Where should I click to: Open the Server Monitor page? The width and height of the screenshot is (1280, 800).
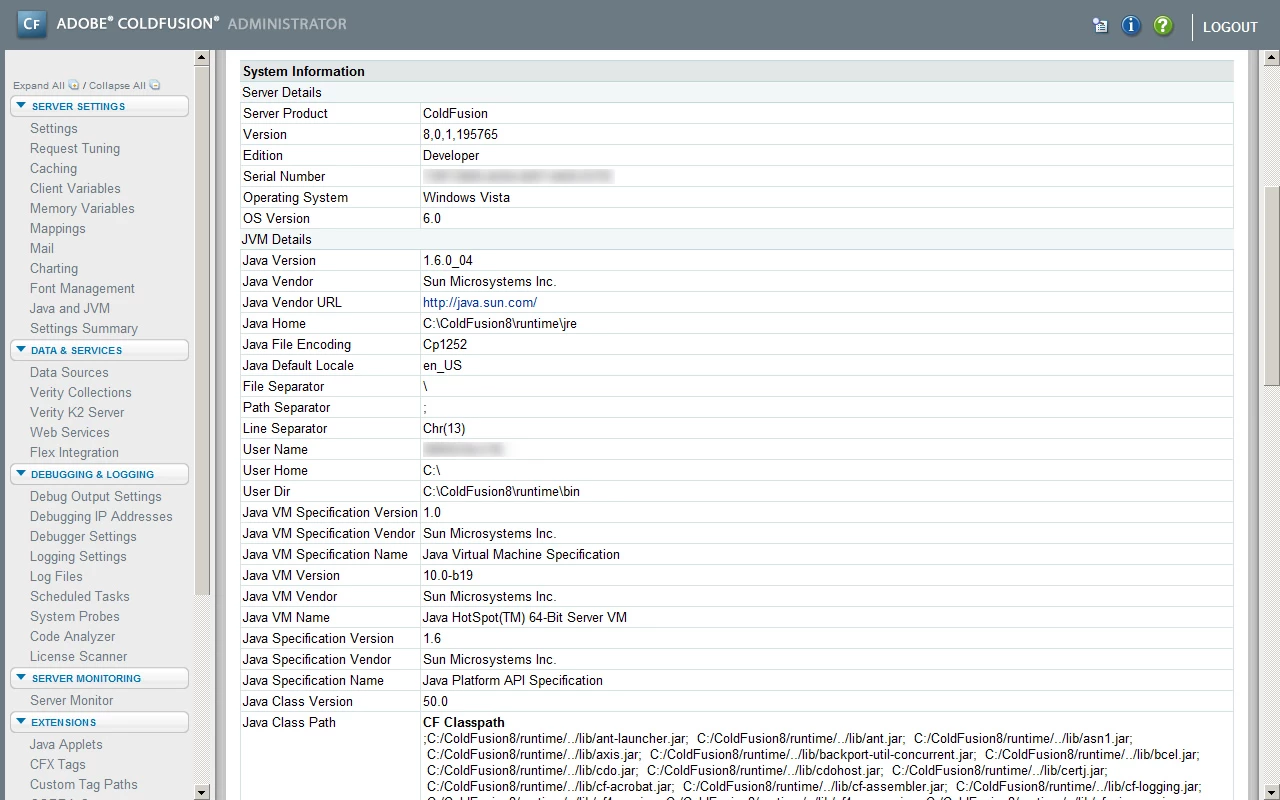pos(71,700)
